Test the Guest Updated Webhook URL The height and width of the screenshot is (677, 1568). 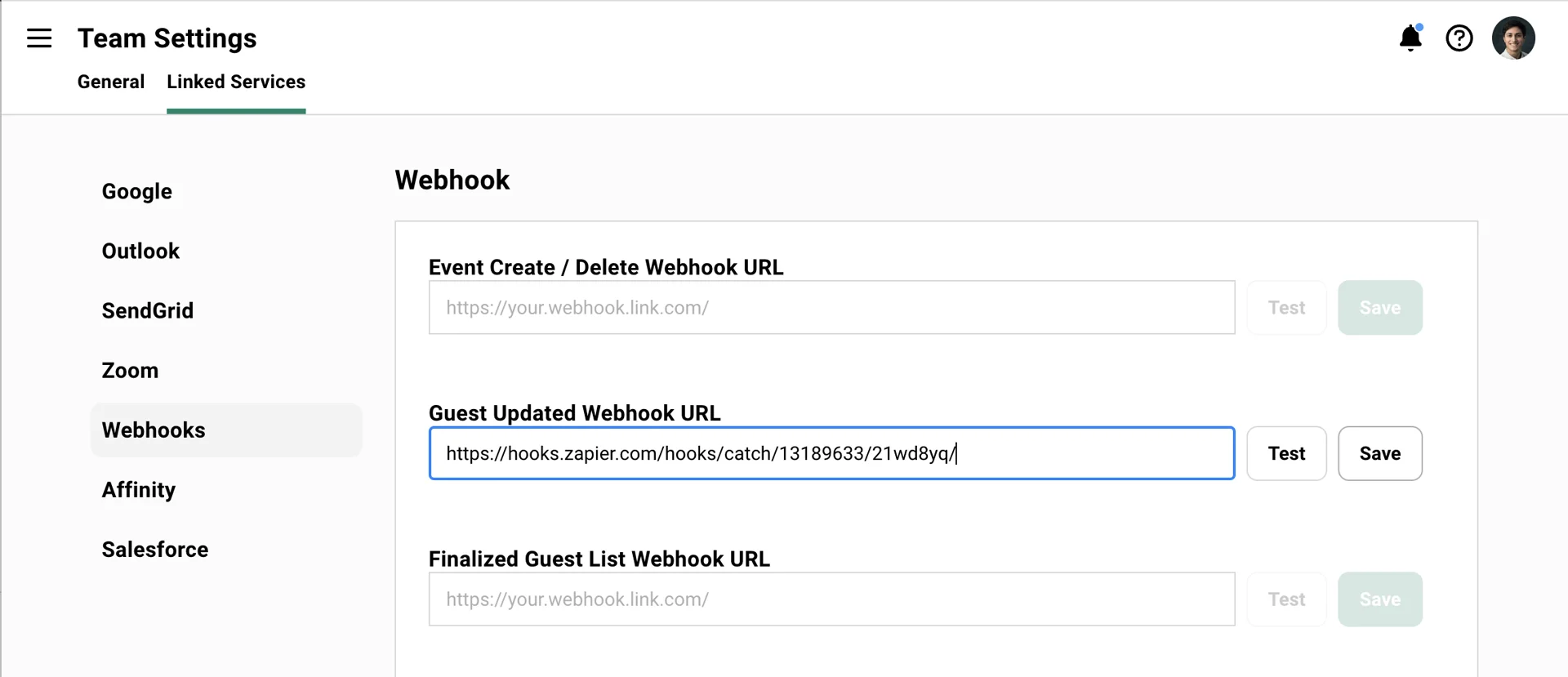click(1286, 453)
